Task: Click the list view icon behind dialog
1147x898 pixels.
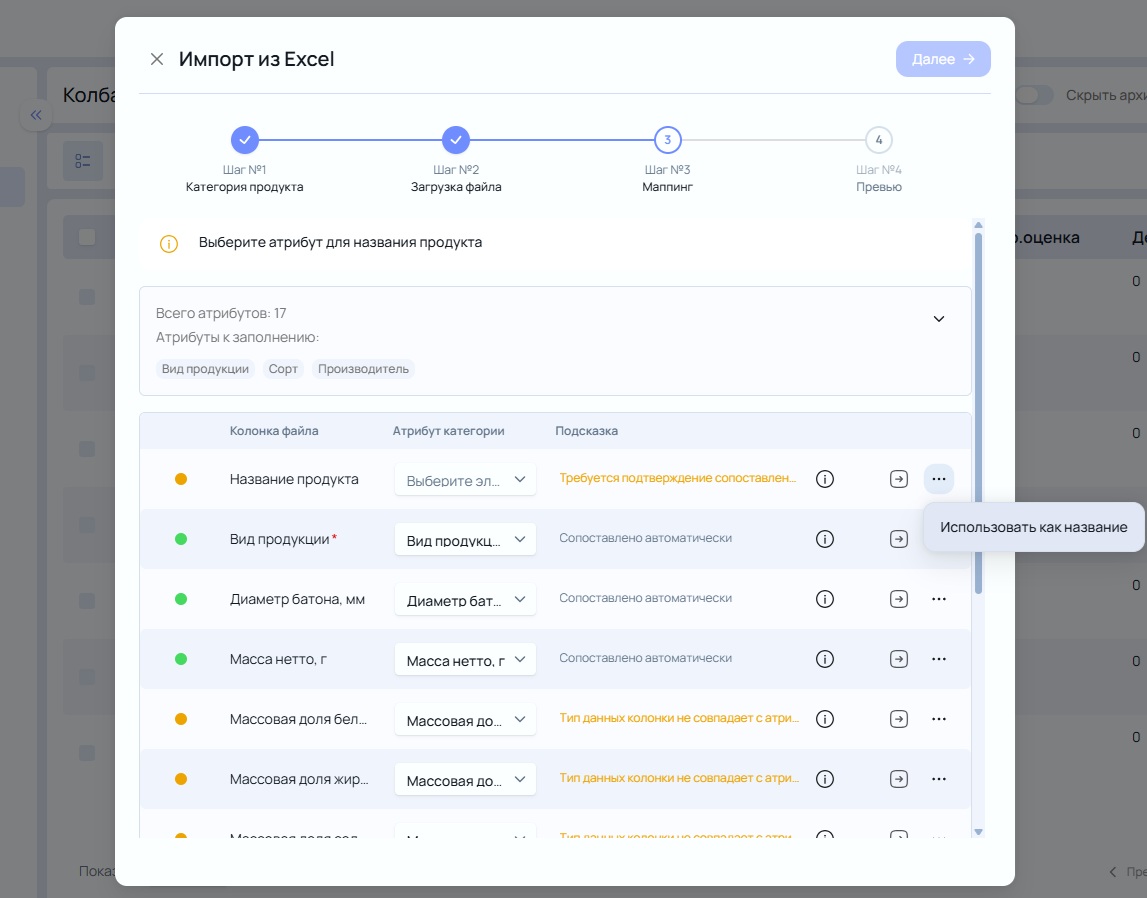Action: tap(83, 161)
